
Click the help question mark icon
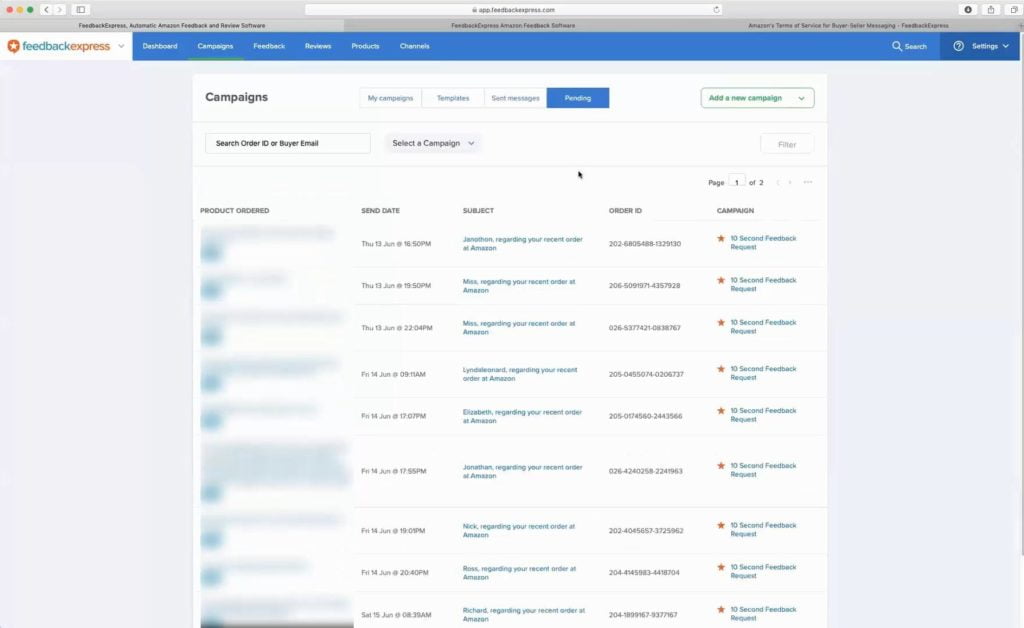point(958,46)
